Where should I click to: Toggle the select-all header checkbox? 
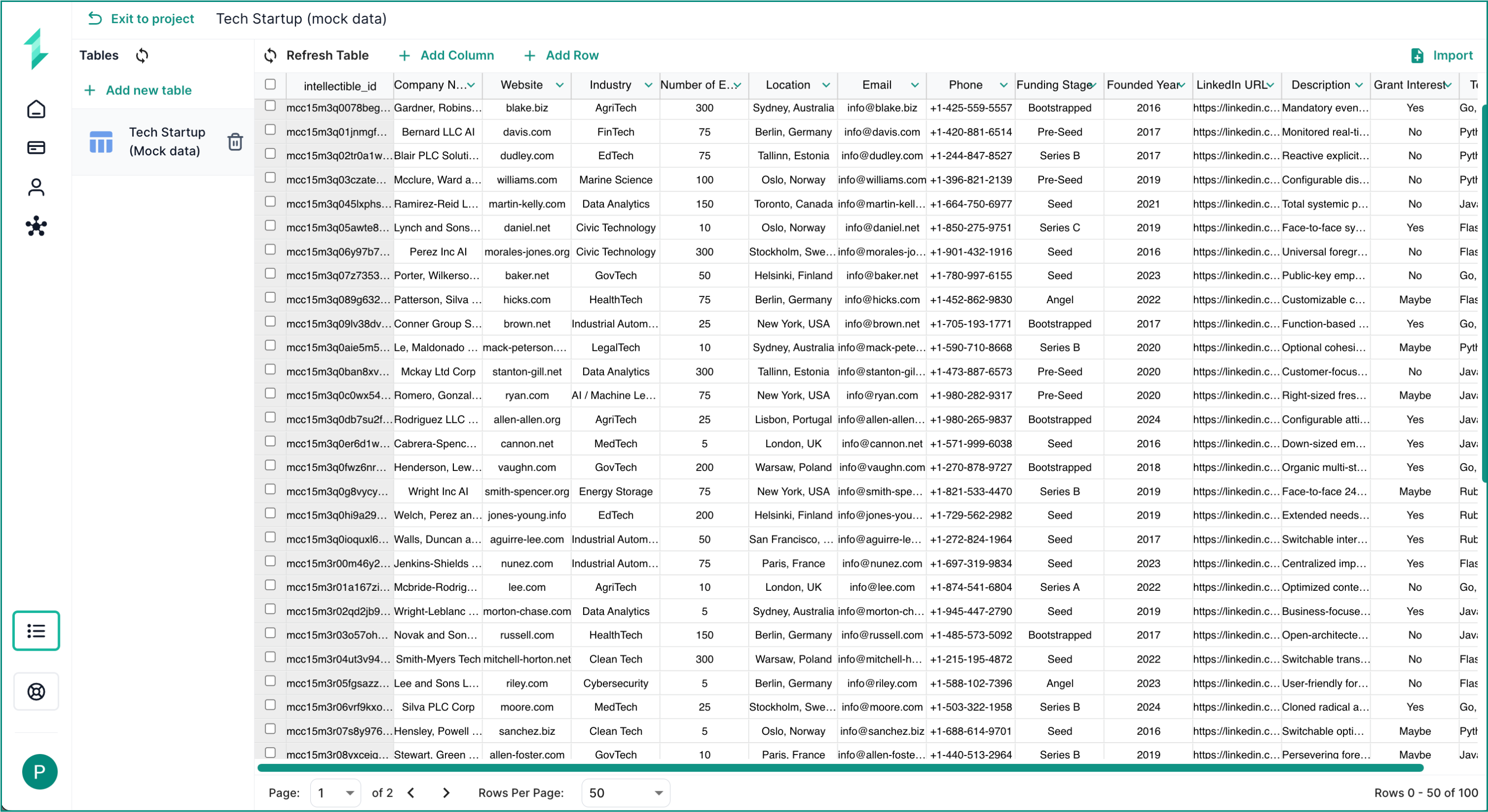(x=270, y=85)
